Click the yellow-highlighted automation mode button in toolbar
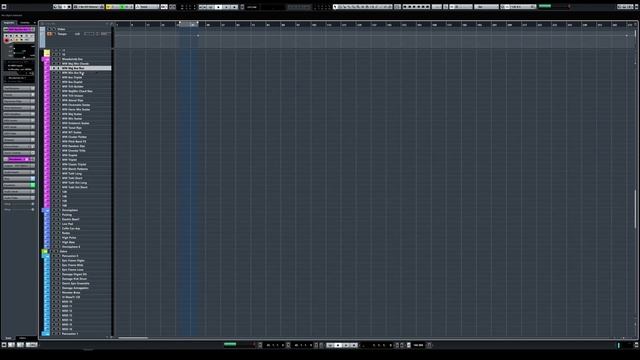Screen dimensions: 640x360 109,7
